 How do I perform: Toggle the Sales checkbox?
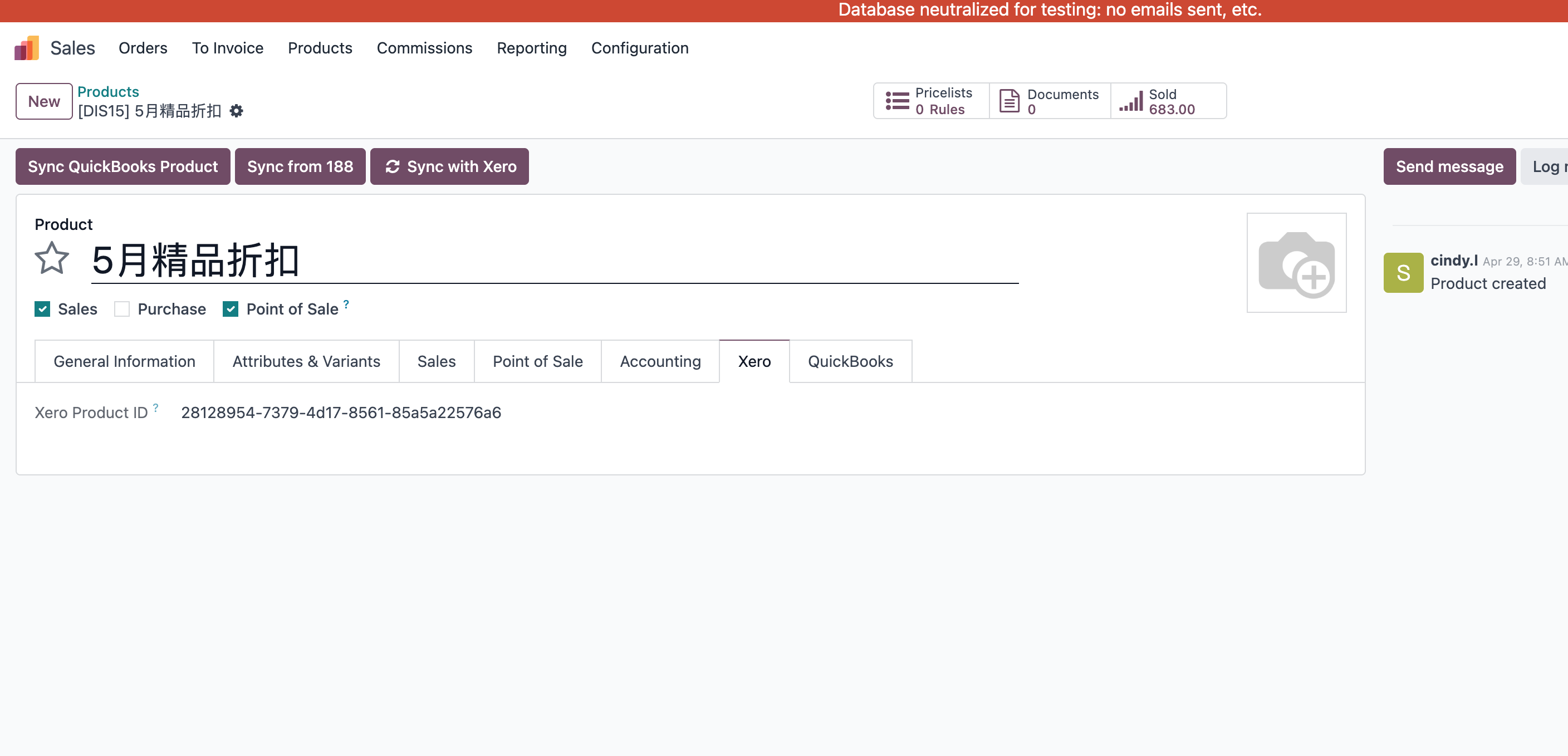click(x=43, y=309)
